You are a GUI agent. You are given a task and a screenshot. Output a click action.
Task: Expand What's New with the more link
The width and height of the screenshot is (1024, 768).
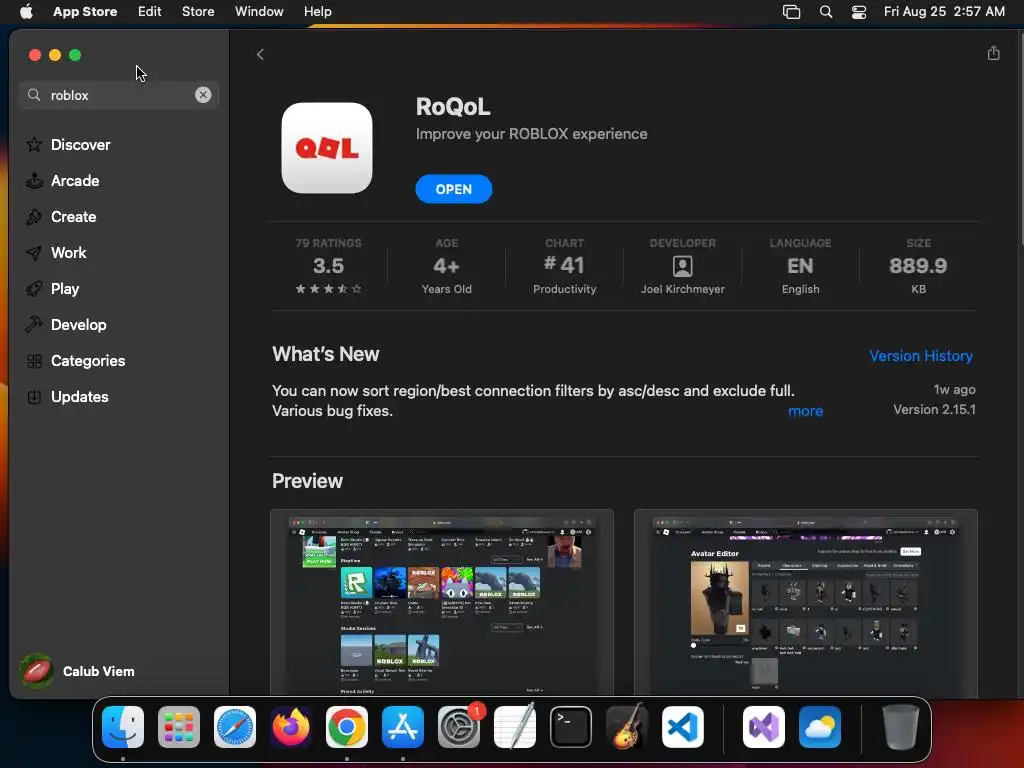[x=805, y=411]
